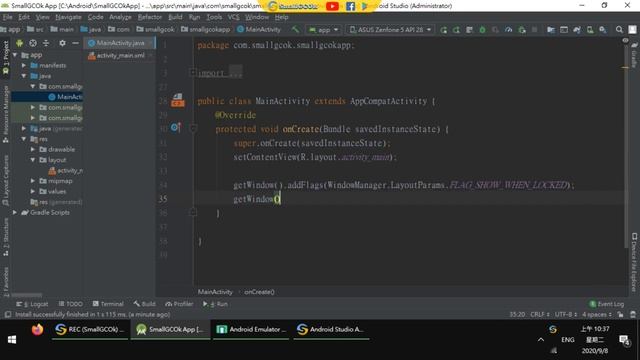Click the inspections eye icon atop editor
This screenshot has height=360, width=640.
625,40
